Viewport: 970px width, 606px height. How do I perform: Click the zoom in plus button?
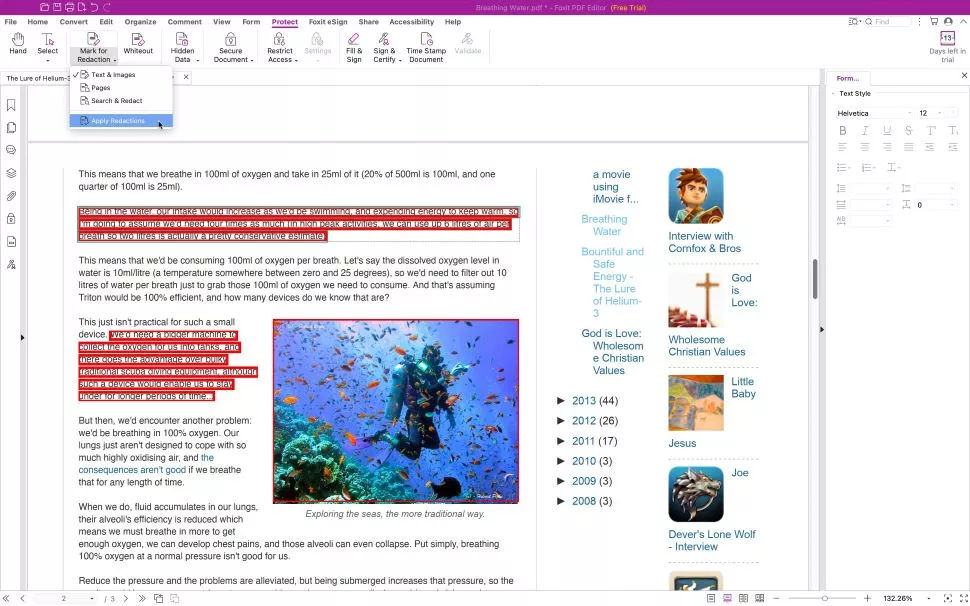click(x=867, y=599)
